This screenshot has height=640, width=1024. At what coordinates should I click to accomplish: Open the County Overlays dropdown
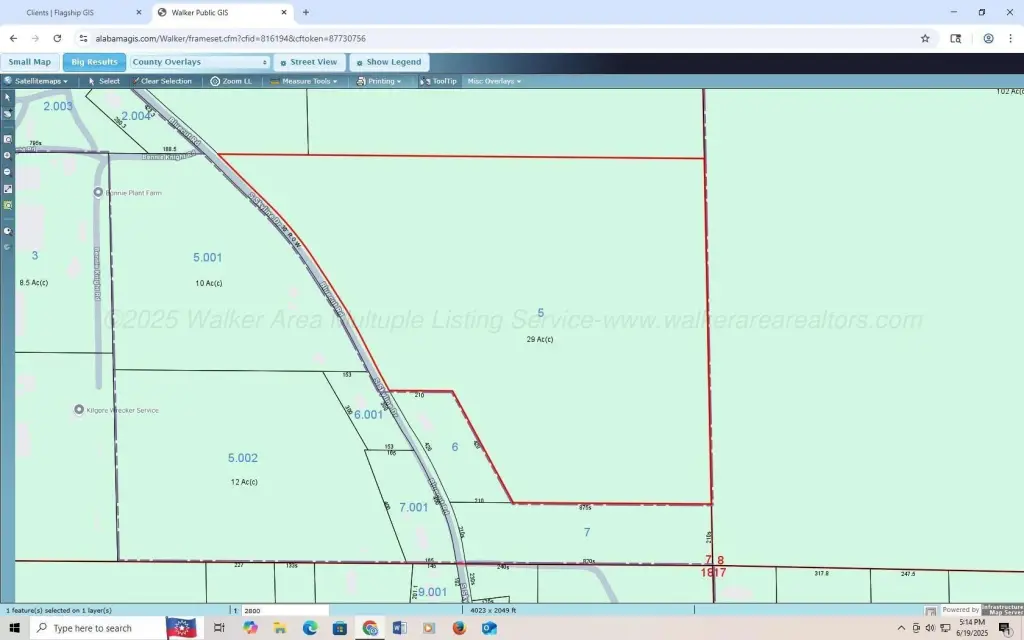(x=200, y=62)
